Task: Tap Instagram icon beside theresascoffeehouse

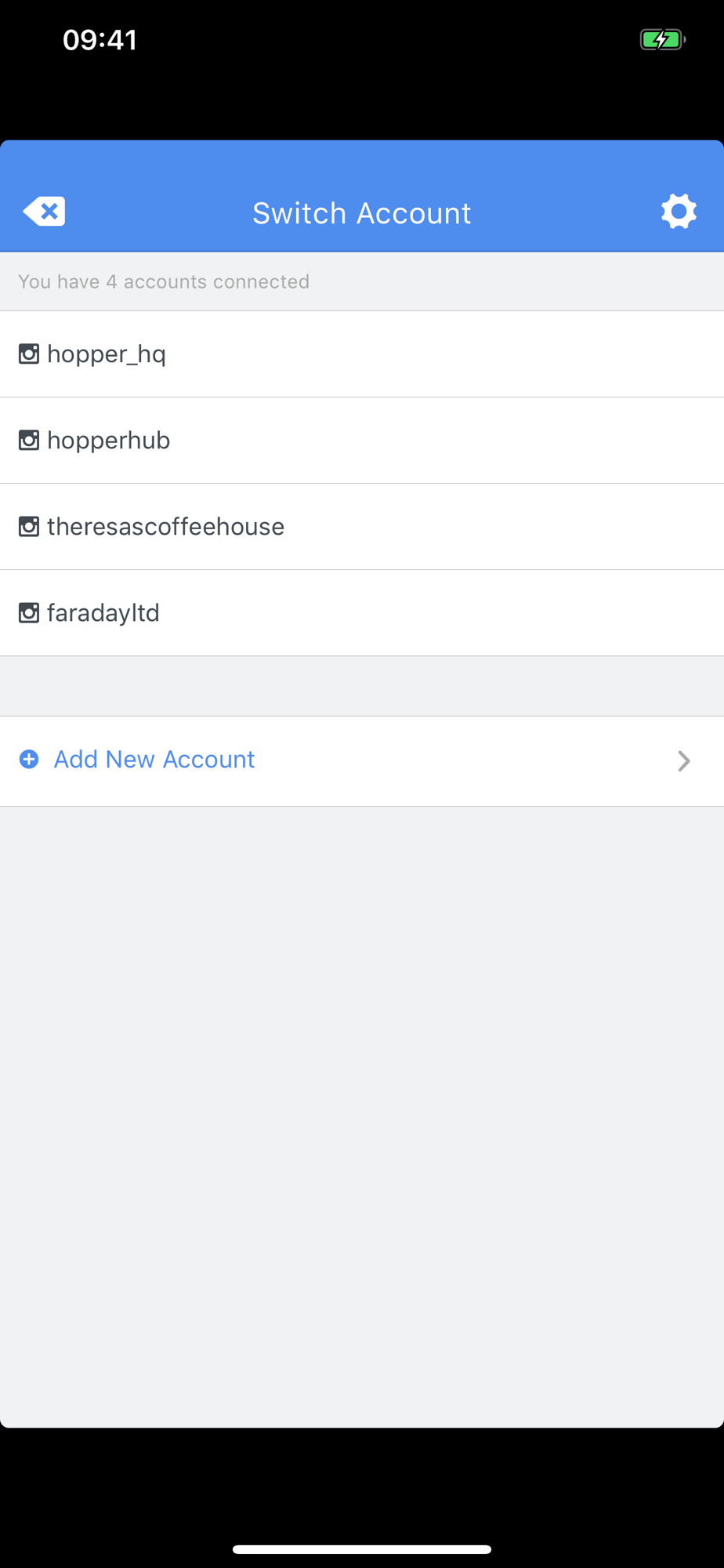Action: [x=29, y=527]
